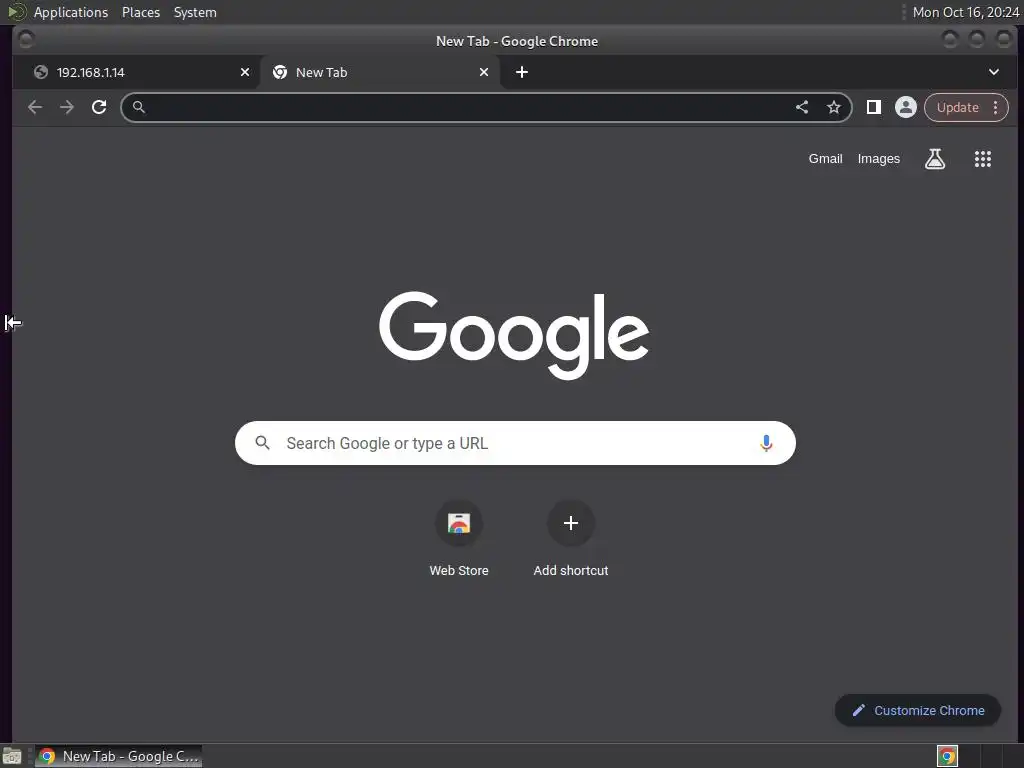Open Search Labs flask icon

(935, 159)
